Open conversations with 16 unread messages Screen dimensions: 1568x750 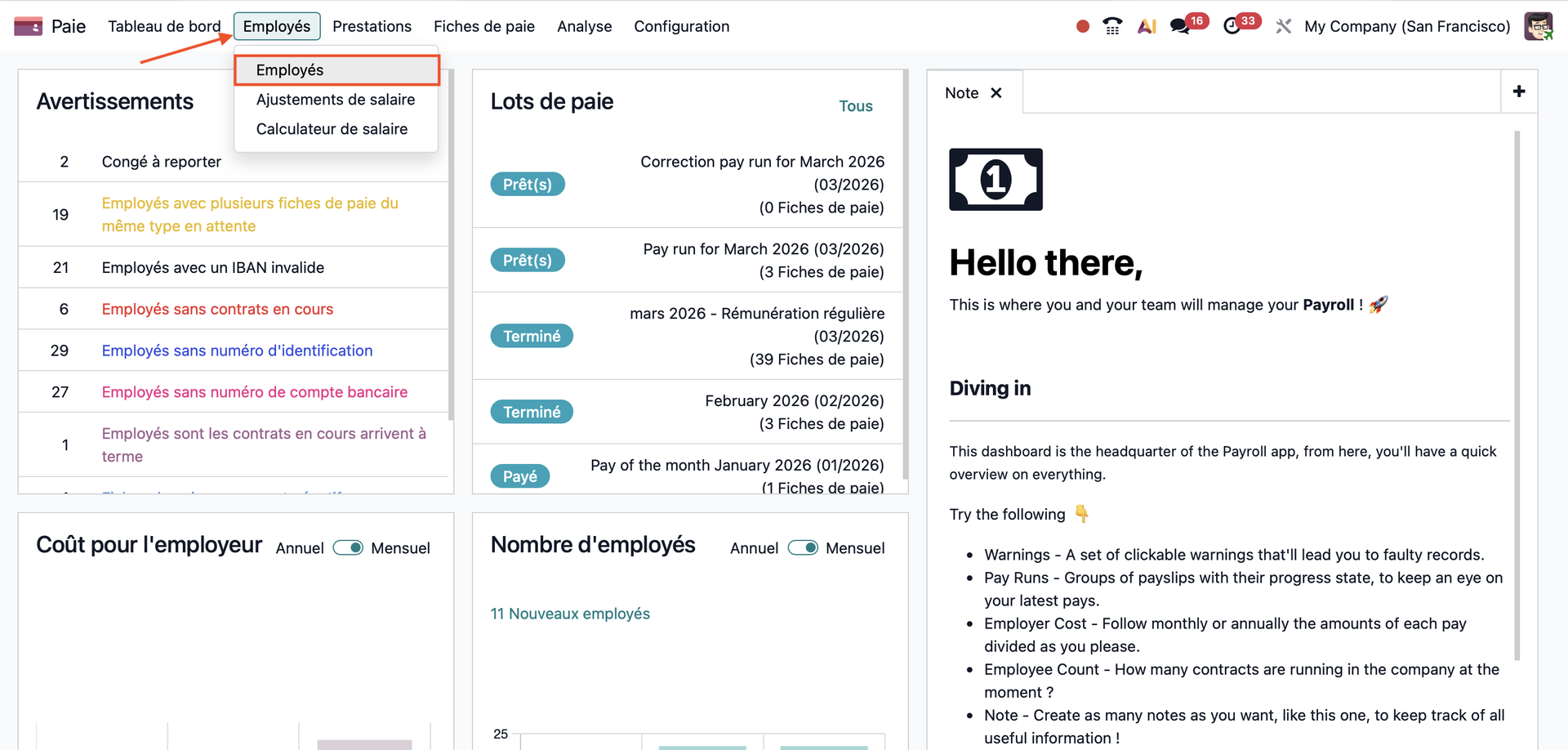(x=1180, y=26)
